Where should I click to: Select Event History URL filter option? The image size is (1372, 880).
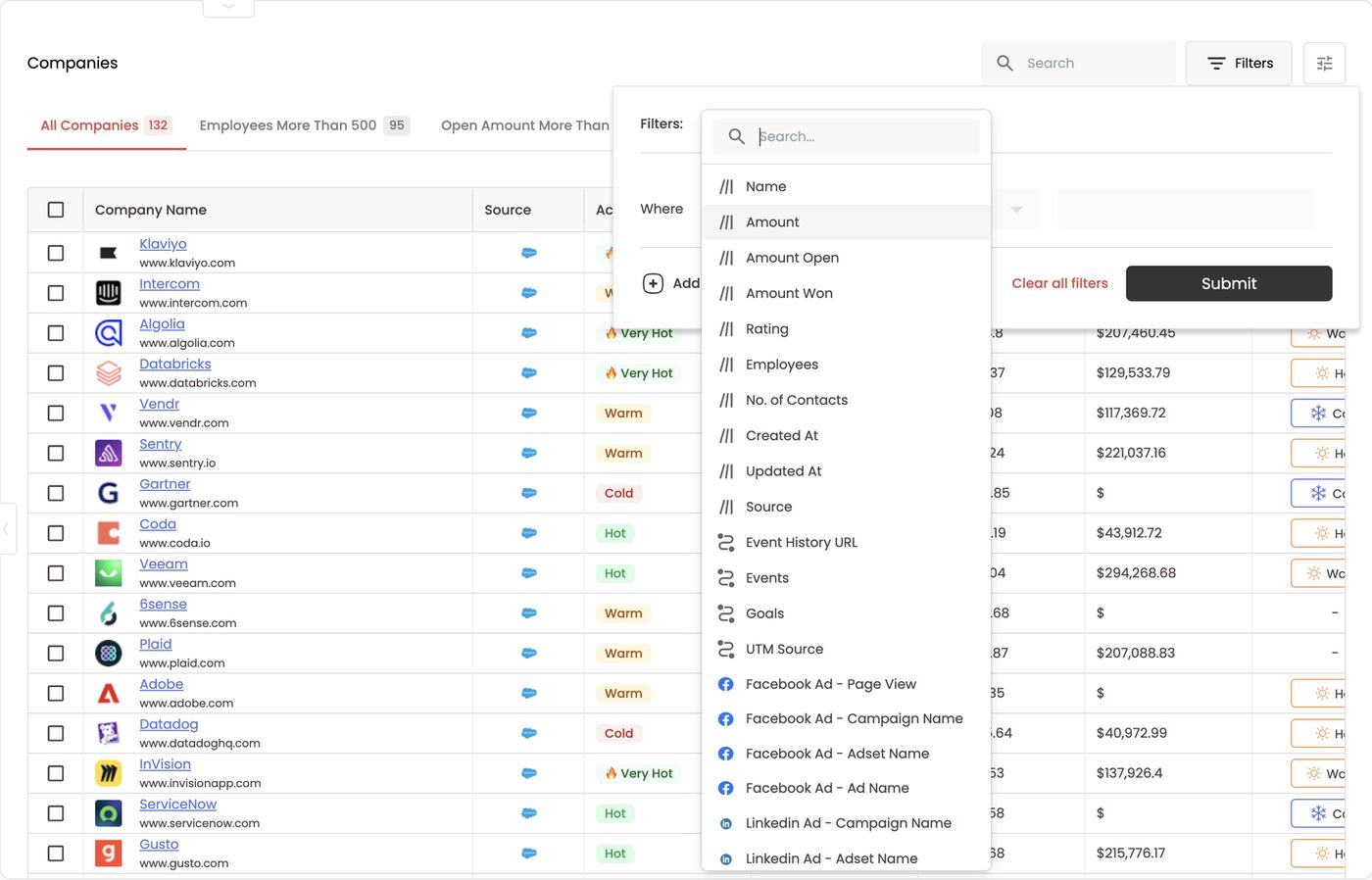[x=846, y=542]
